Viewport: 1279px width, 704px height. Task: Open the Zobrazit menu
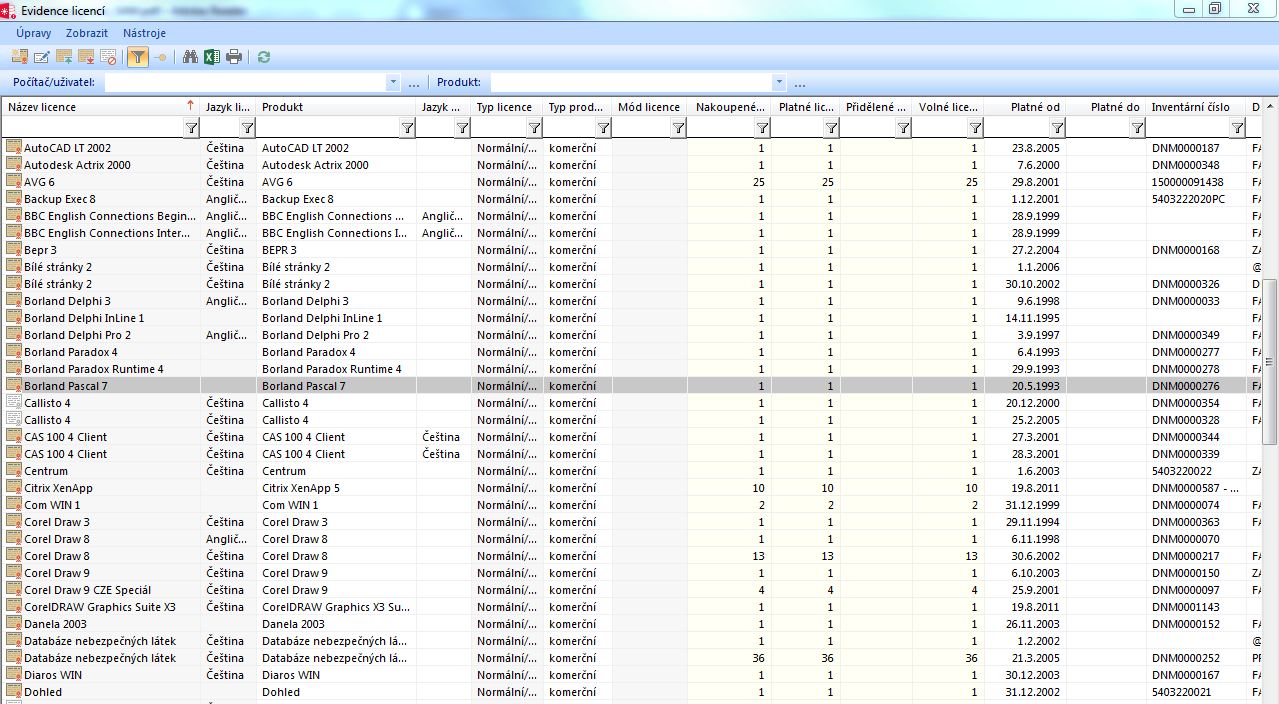(x=87, y=33)
